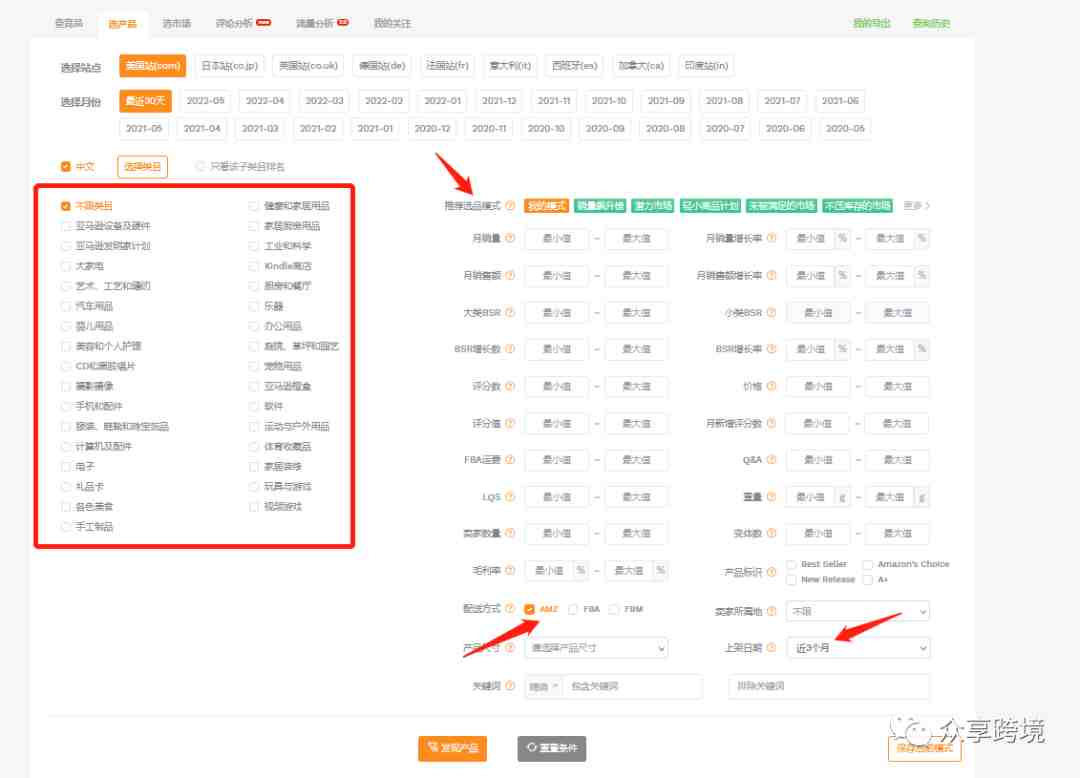Click the 评分值 minimum value field
Image resolution: width=1080 pixels, height=778 pixels.
coord(557,423)
